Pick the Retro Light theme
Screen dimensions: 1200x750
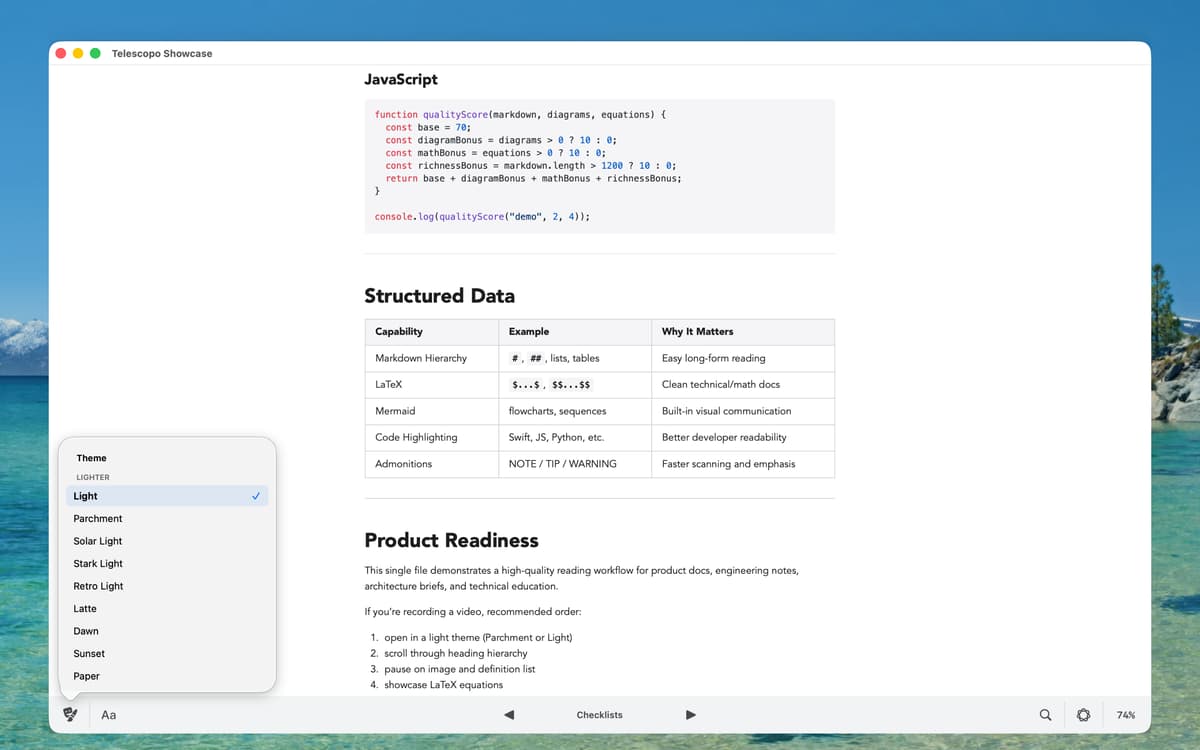98,586
